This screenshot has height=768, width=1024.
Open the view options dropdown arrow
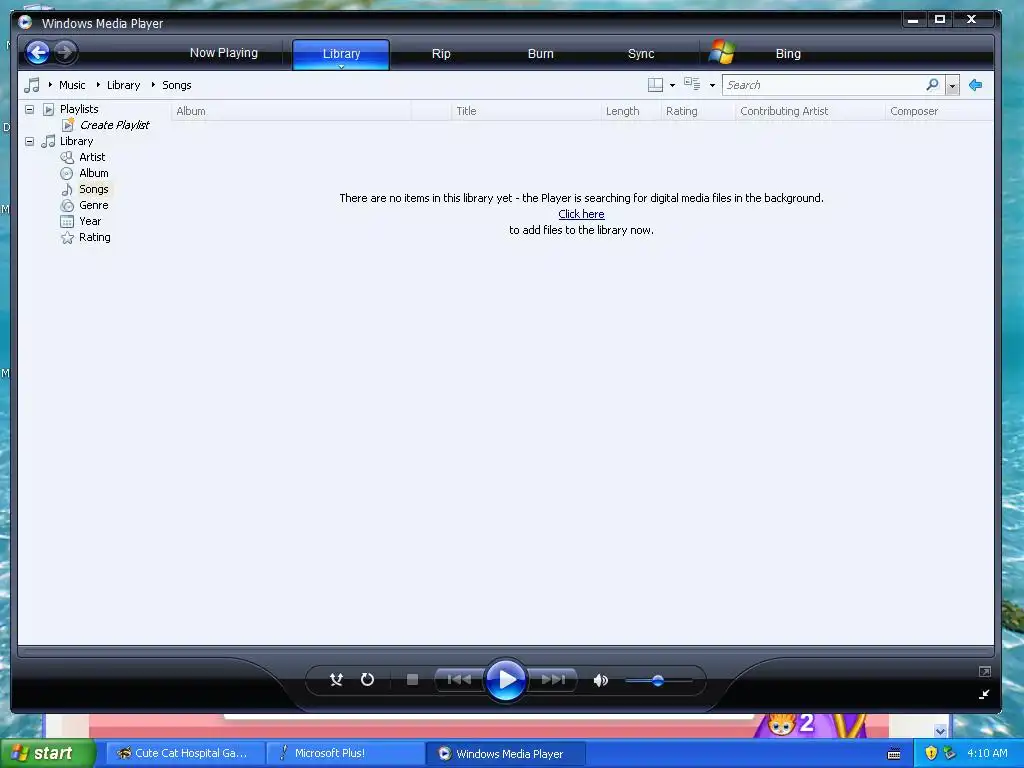click(x=712, y=86)
